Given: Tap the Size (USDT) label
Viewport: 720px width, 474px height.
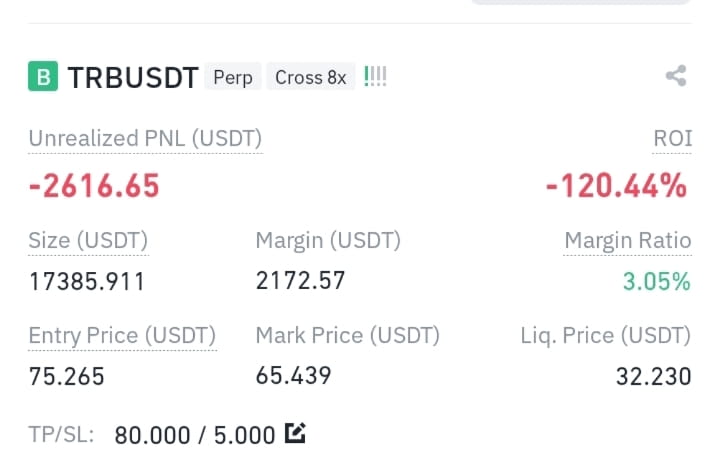Looking at the screenshot, I should [x=88, y=240].
